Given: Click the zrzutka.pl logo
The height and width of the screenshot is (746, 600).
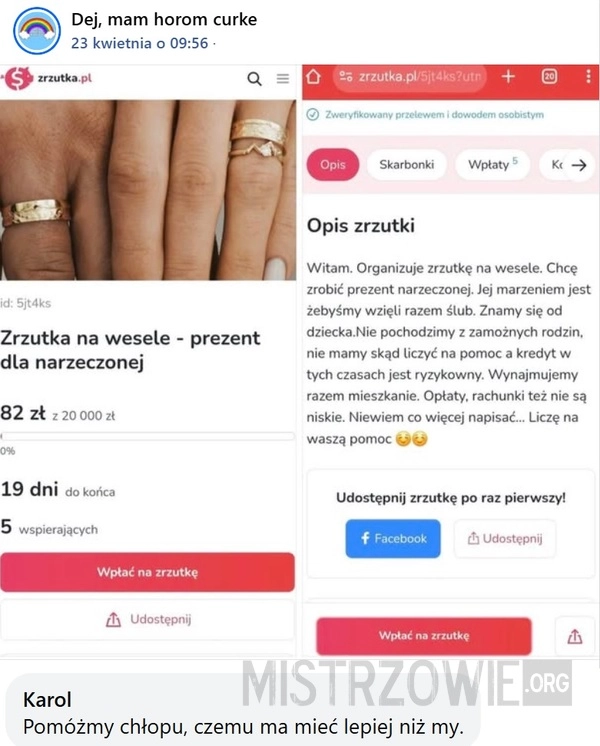Looking at the screenshot, I should [x=46, y=78].
